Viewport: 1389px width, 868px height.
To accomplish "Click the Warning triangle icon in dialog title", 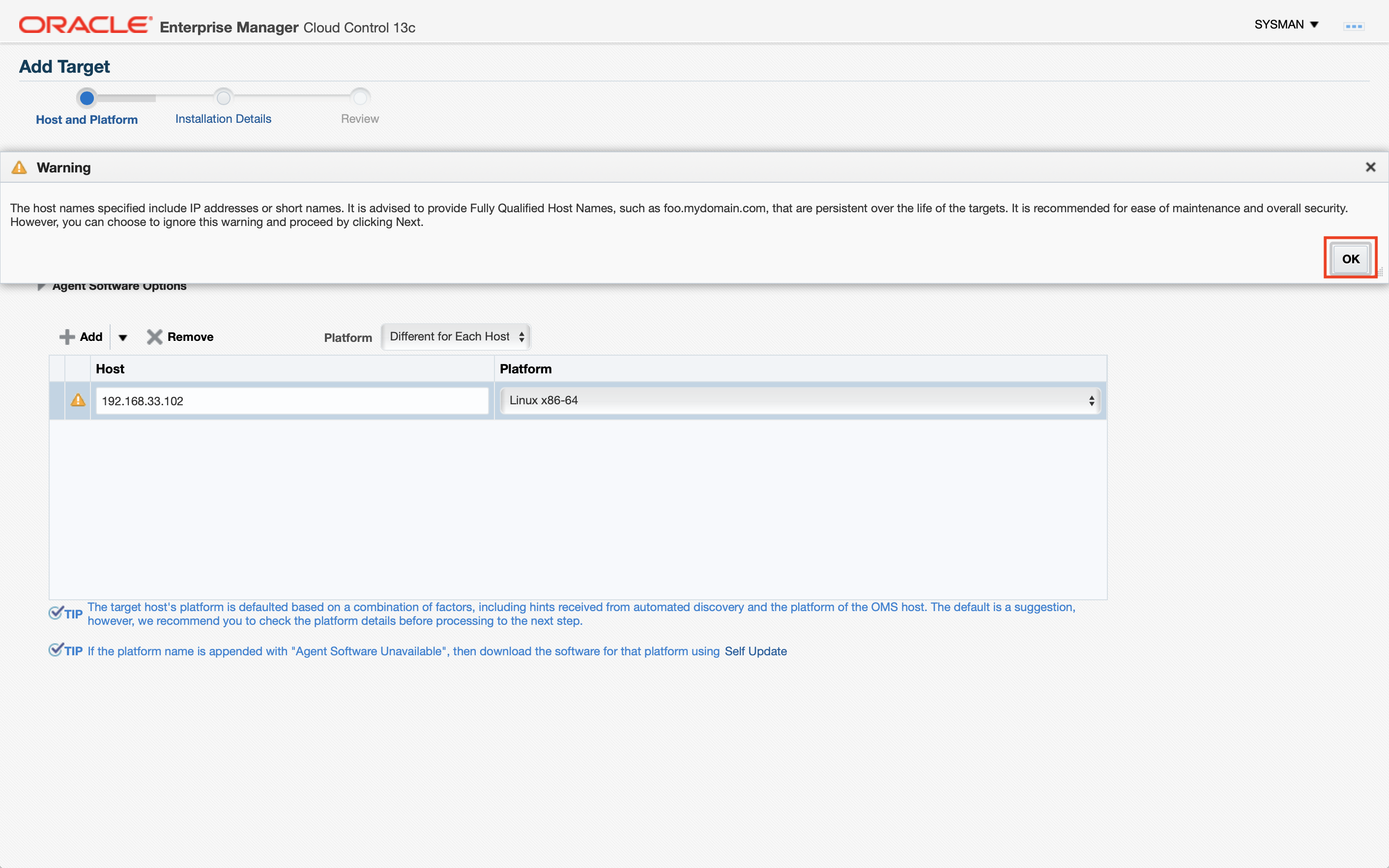I will click(19, 167).
